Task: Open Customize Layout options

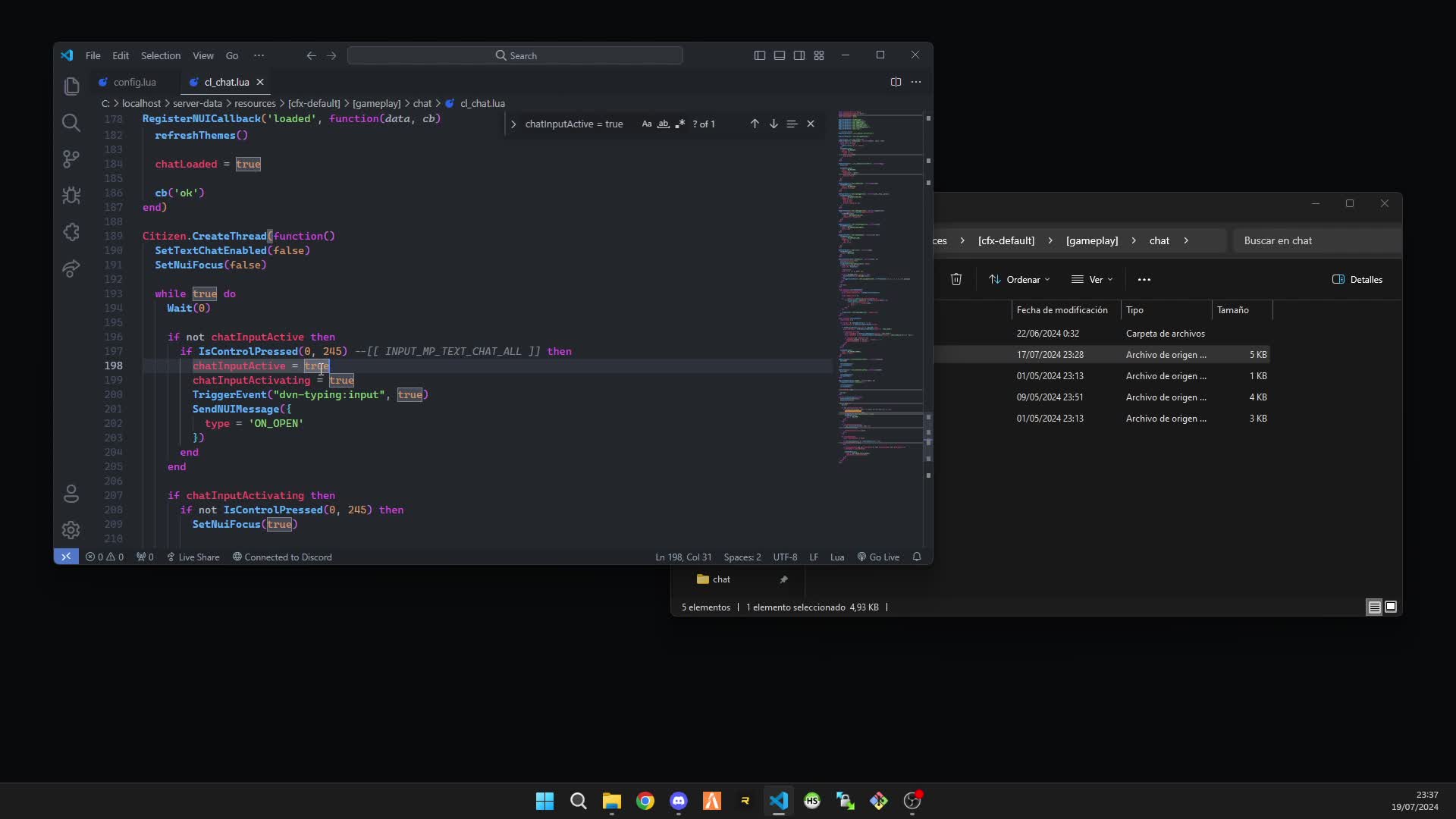Action: click(819, 55)
